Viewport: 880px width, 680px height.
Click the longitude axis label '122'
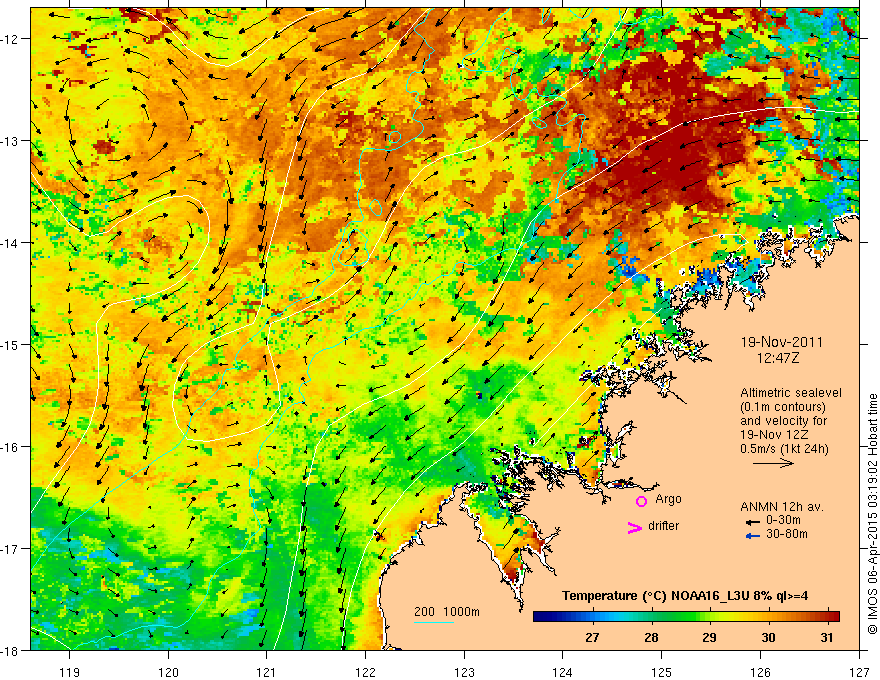pos(365,672)
